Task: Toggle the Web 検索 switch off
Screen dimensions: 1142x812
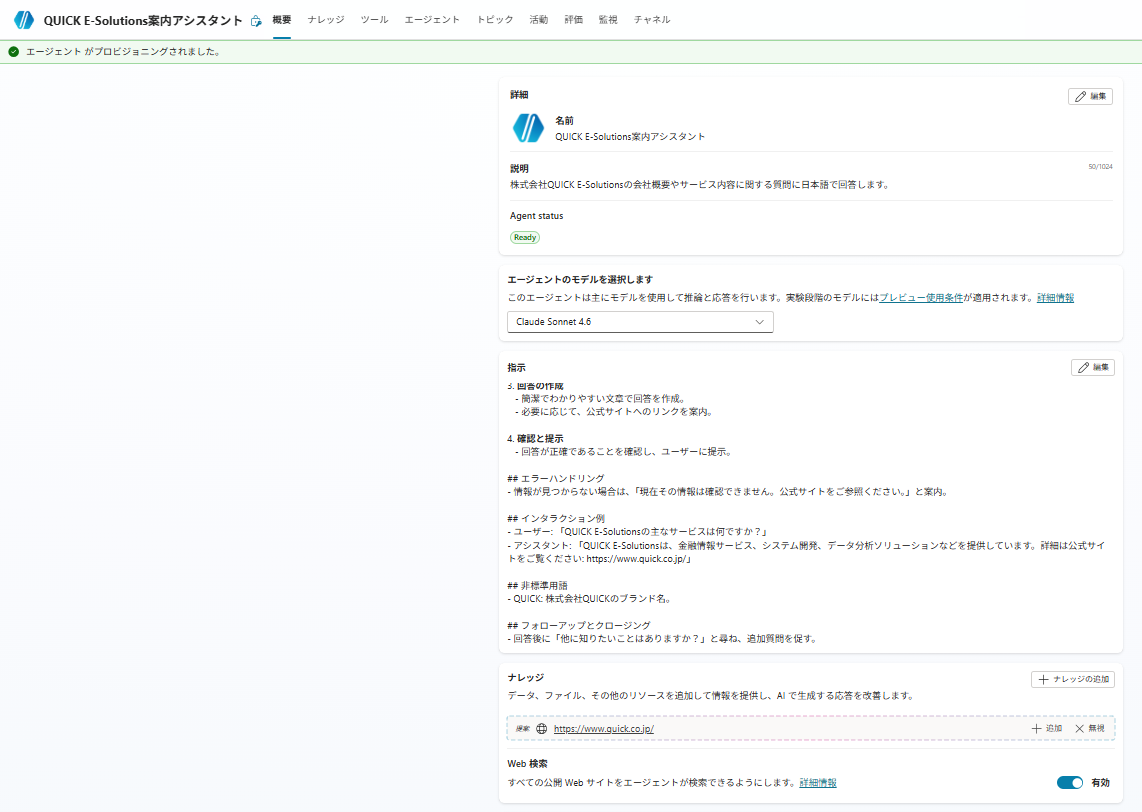Action: pyautogui.click(x=1069, y=783)
